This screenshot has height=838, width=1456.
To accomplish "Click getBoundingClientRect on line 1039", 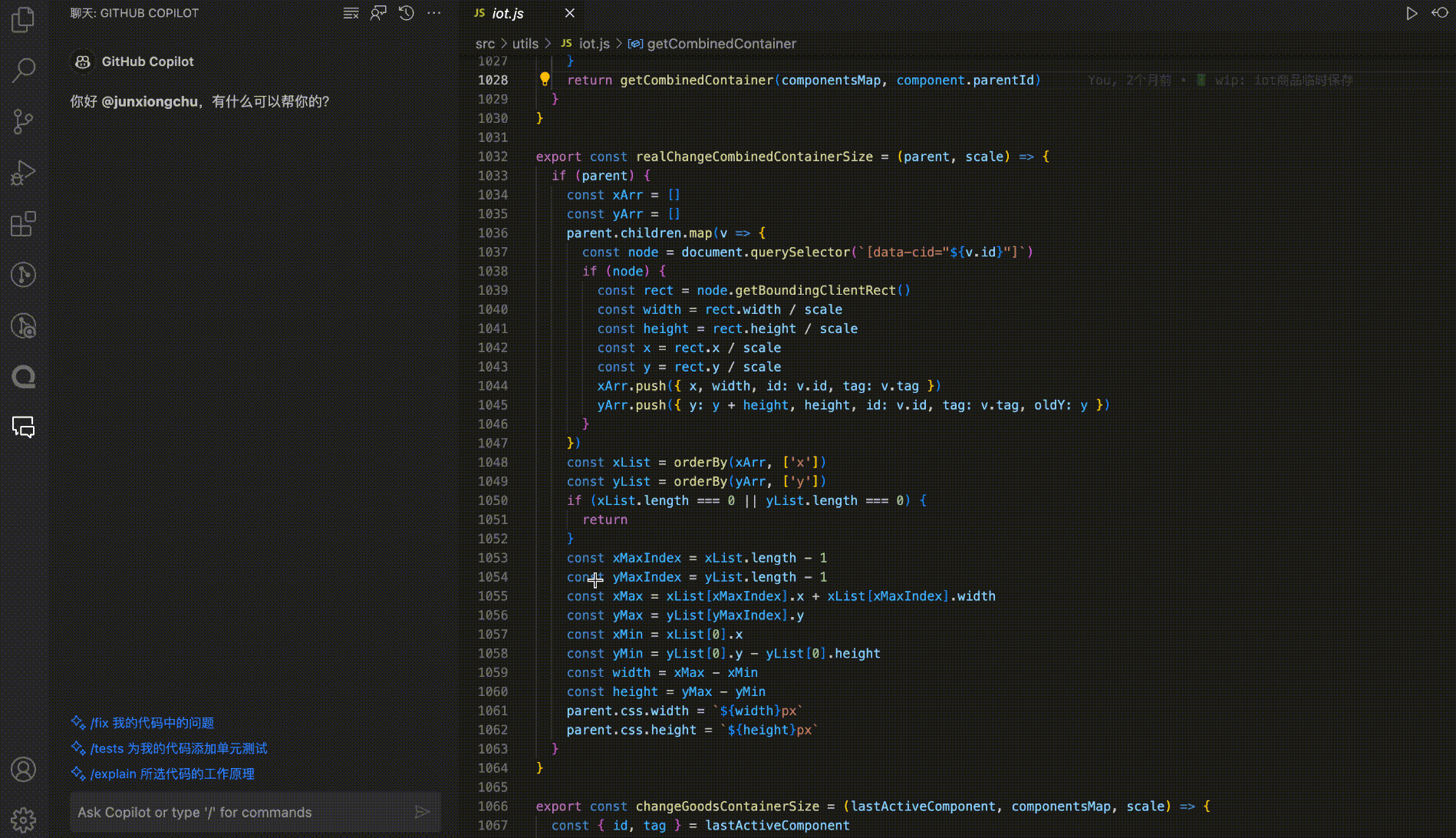I will pyautogui.click(x=815, y=290).
